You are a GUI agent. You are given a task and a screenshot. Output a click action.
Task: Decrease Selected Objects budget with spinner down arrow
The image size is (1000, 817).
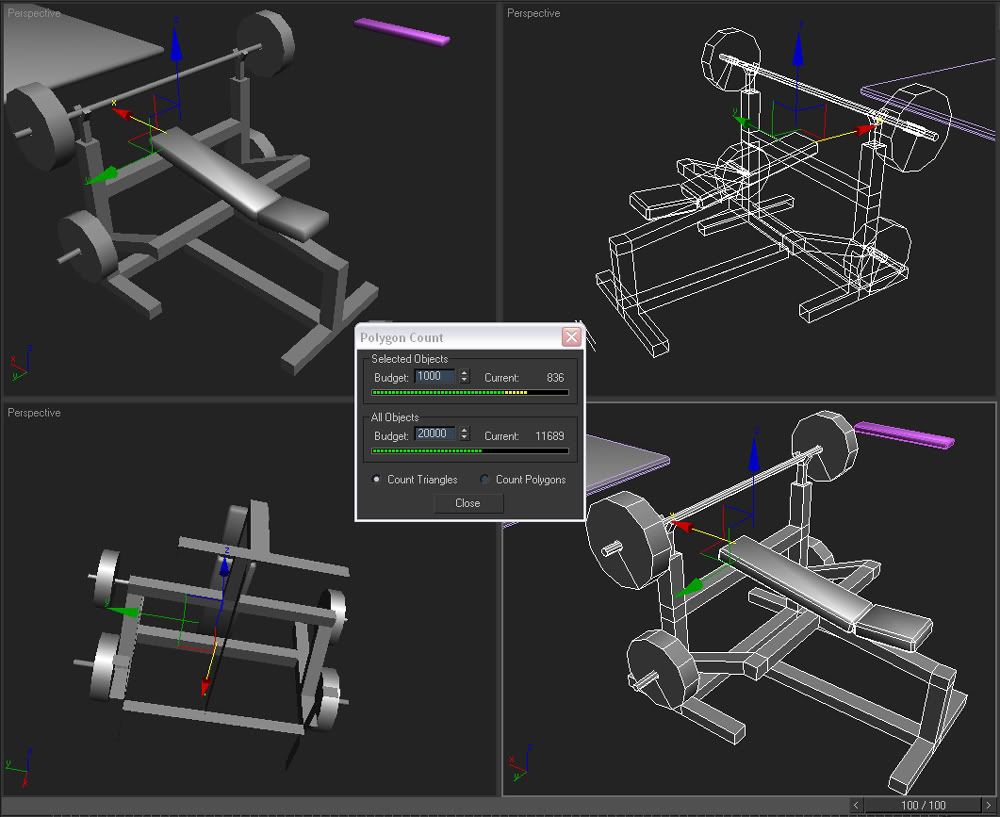click(x=464, y=381)
